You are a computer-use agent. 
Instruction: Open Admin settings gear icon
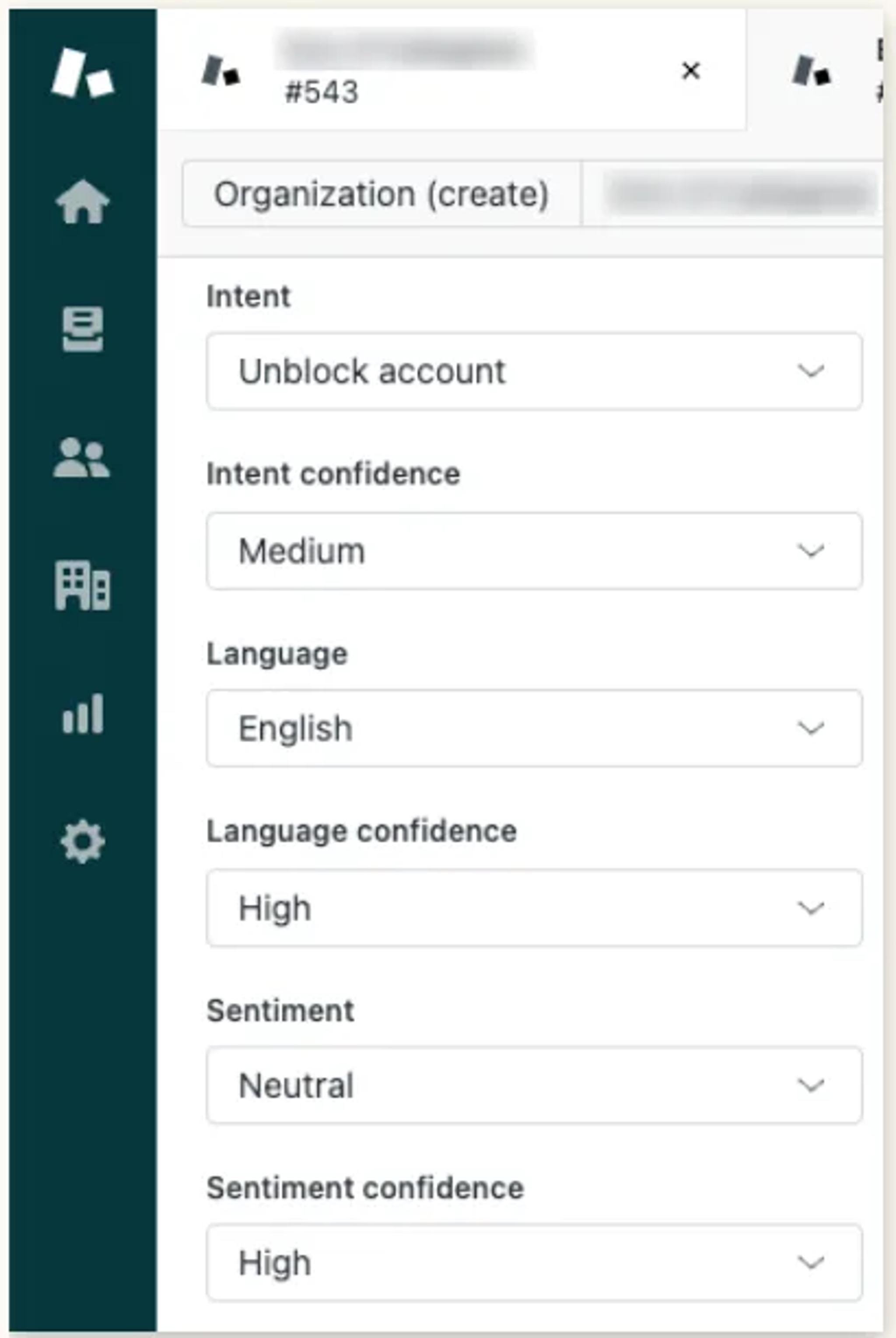[x=83, y=841]
